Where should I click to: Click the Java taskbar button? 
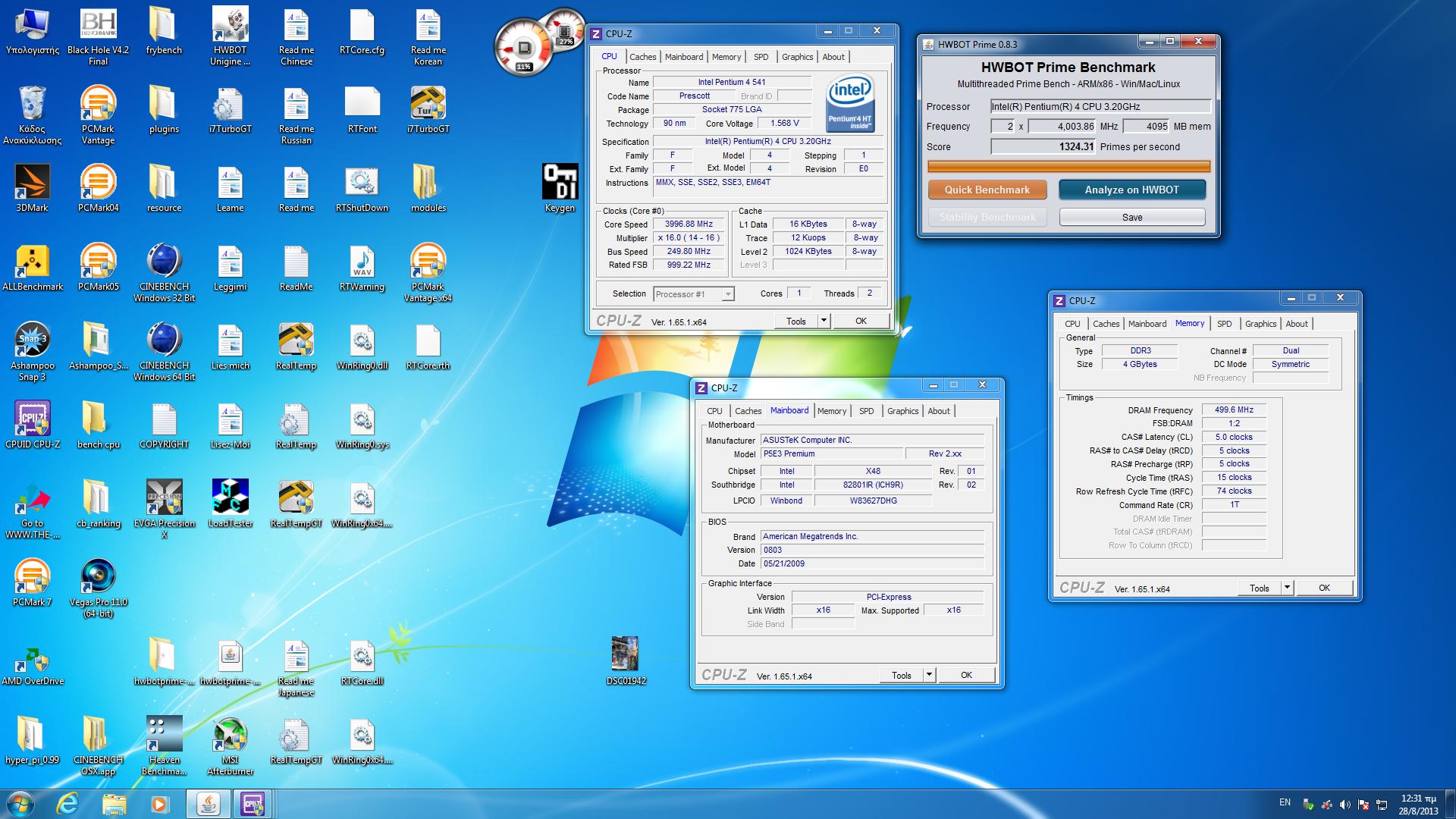point(209,803)
